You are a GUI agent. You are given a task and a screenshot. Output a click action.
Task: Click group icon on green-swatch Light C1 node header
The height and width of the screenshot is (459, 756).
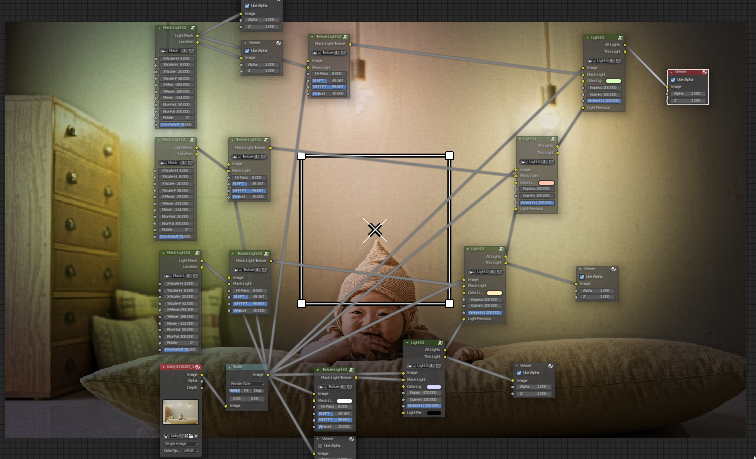tap(621, 38)
